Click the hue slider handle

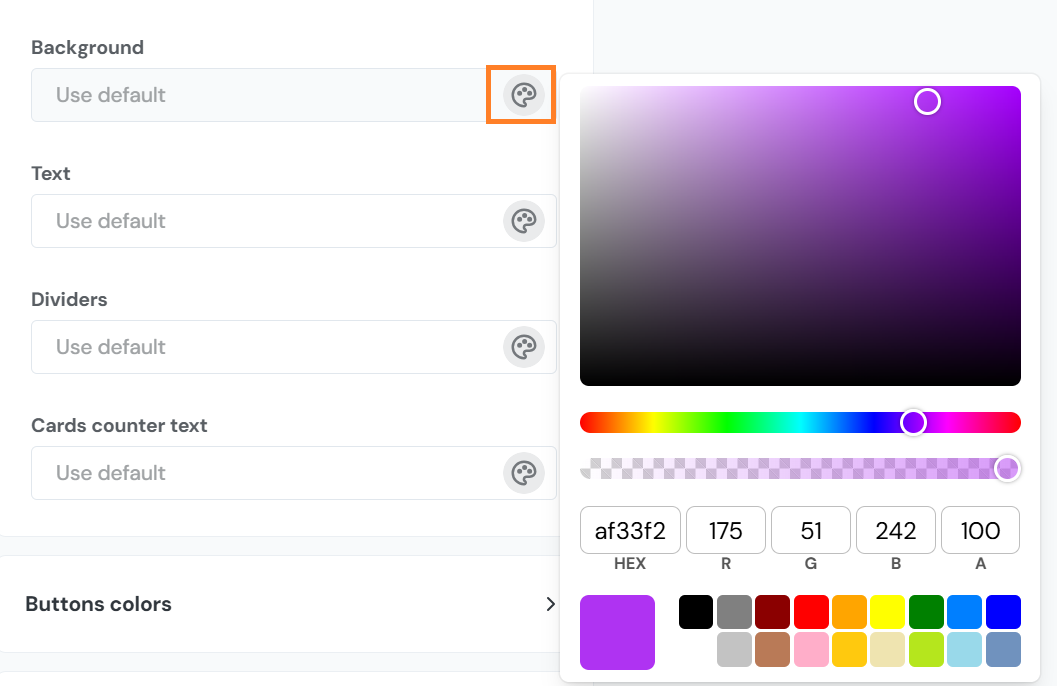(x=913, y=422)
